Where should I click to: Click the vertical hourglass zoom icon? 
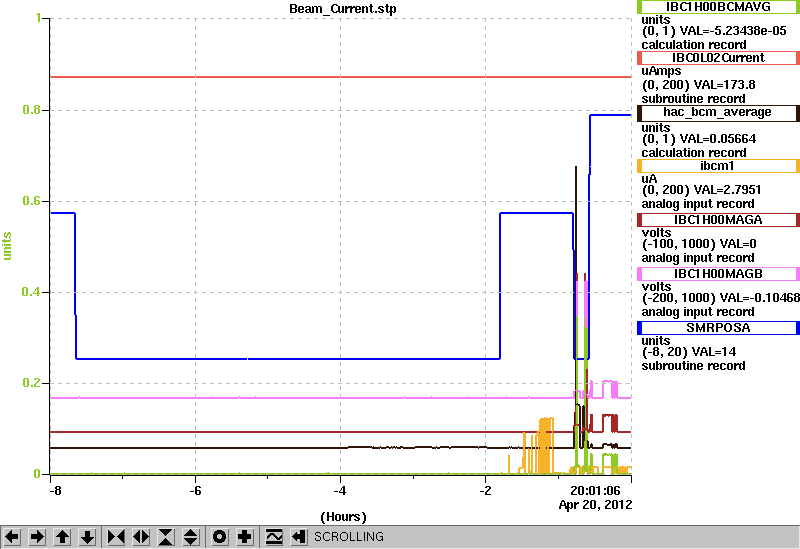click(166, 537)
